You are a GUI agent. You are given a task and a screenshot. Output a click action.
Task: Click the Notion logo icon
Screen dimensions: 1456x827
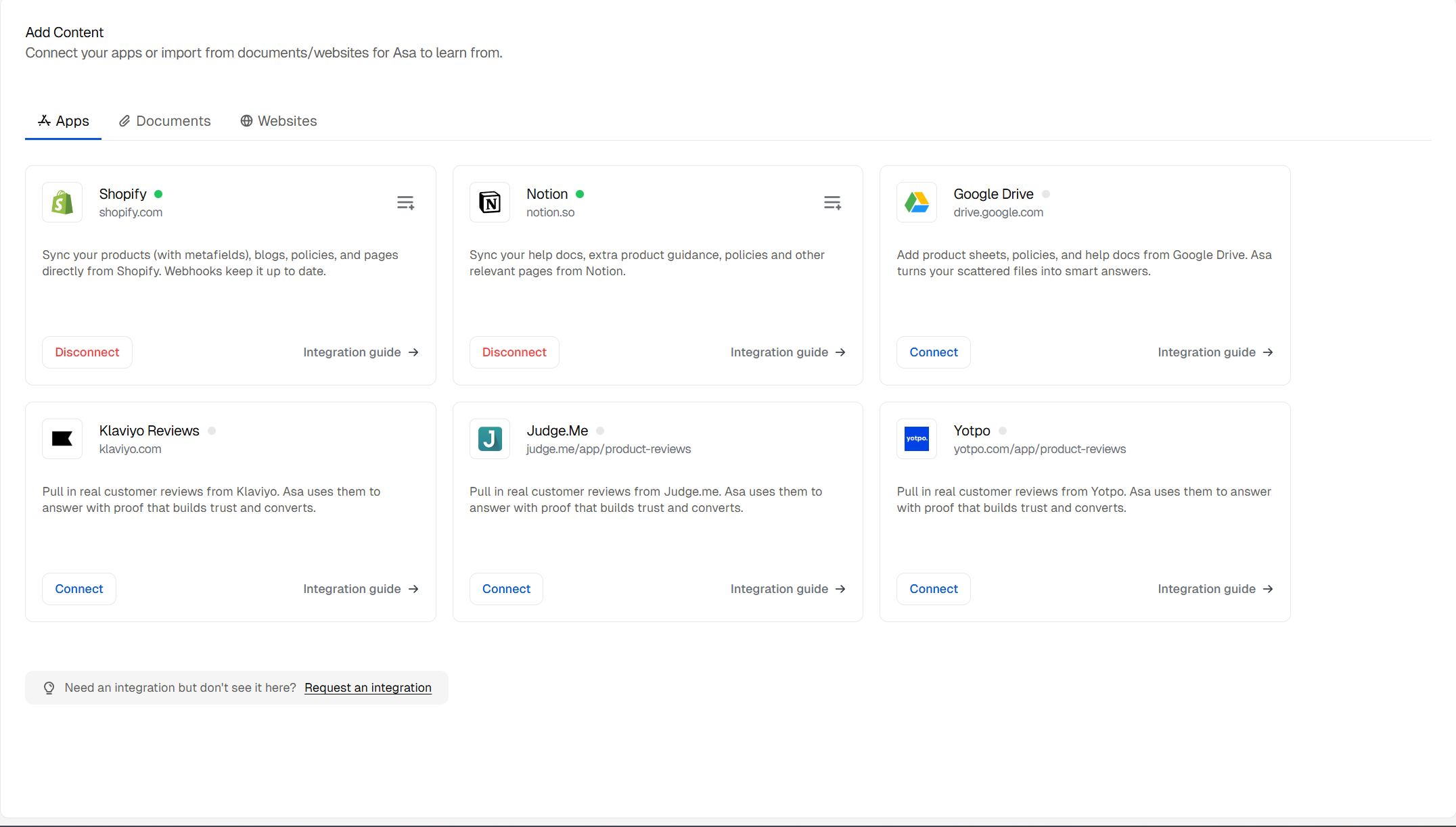tap(490, 202)
